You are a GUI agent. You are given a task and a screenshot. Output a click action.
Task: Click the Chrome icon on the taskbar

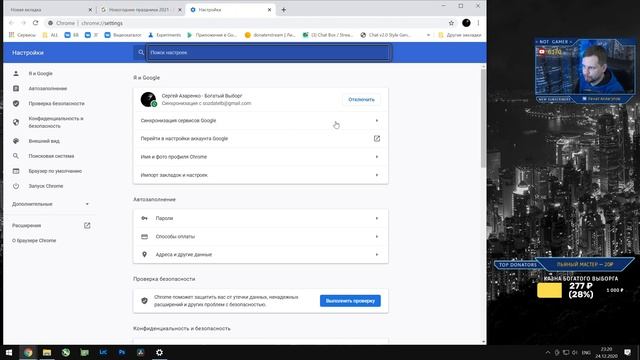click(x=28, y=352)
